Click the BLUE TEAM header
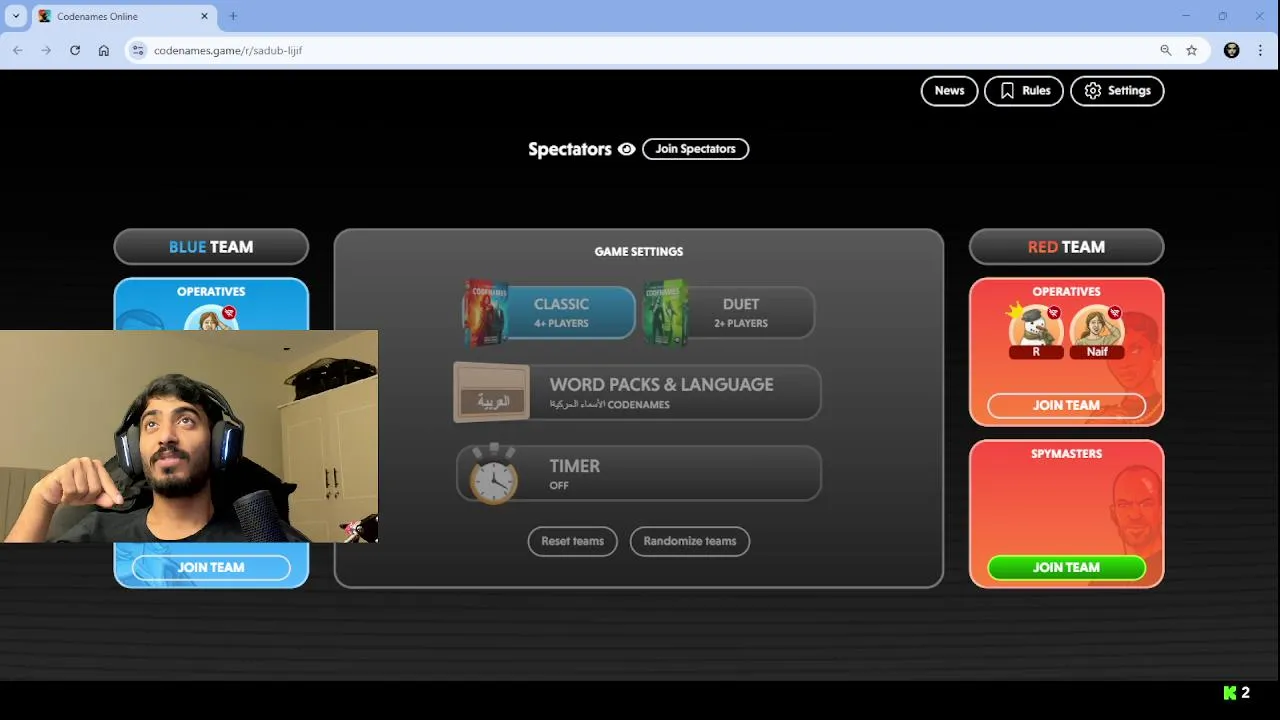 (211, 247)
